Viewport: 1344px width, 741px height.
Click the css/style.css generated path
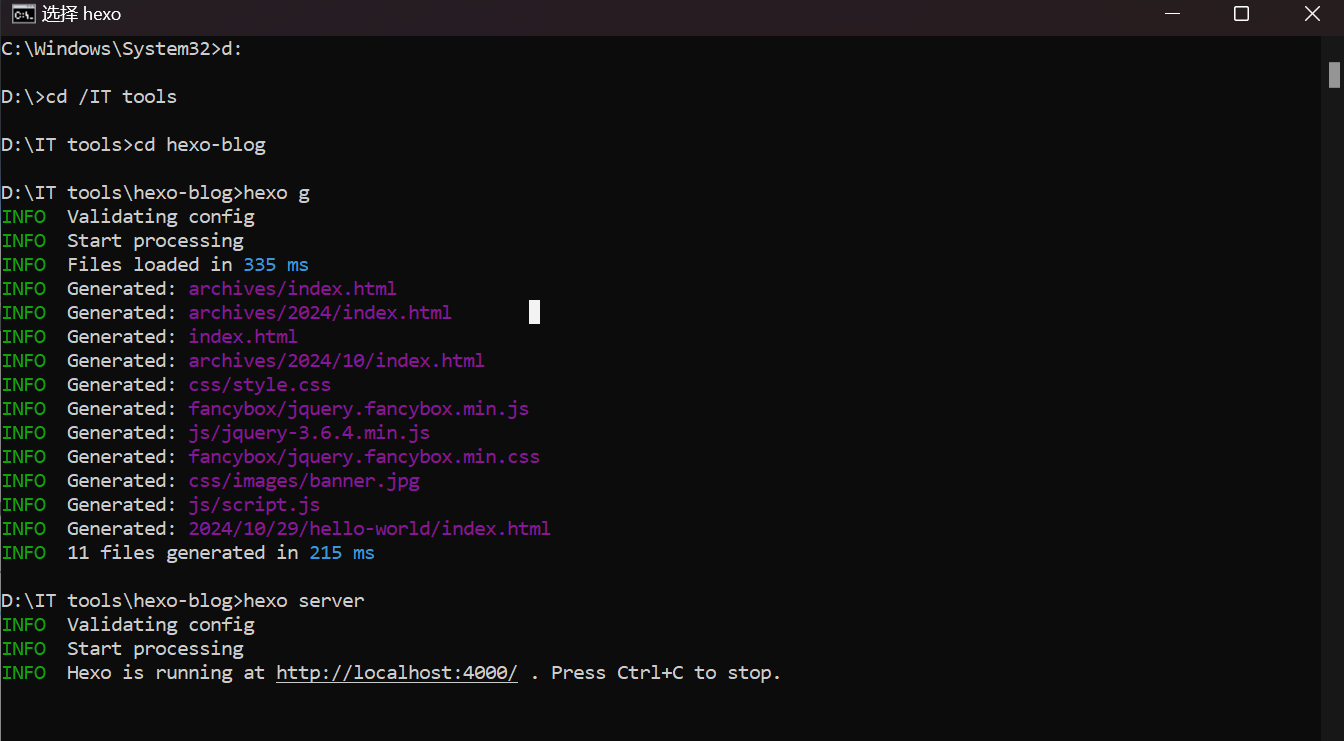point(259,385)
